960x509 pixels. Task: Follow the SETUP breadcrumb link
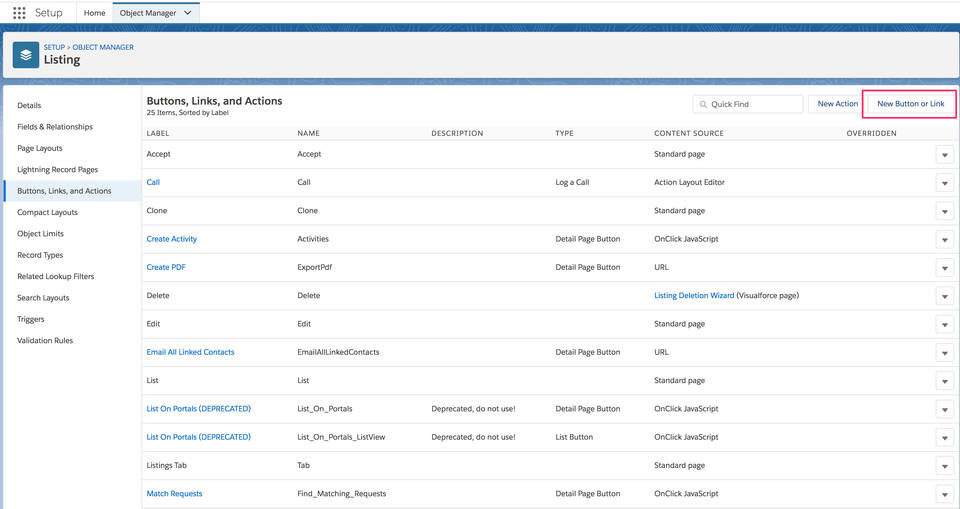(54, 47)
